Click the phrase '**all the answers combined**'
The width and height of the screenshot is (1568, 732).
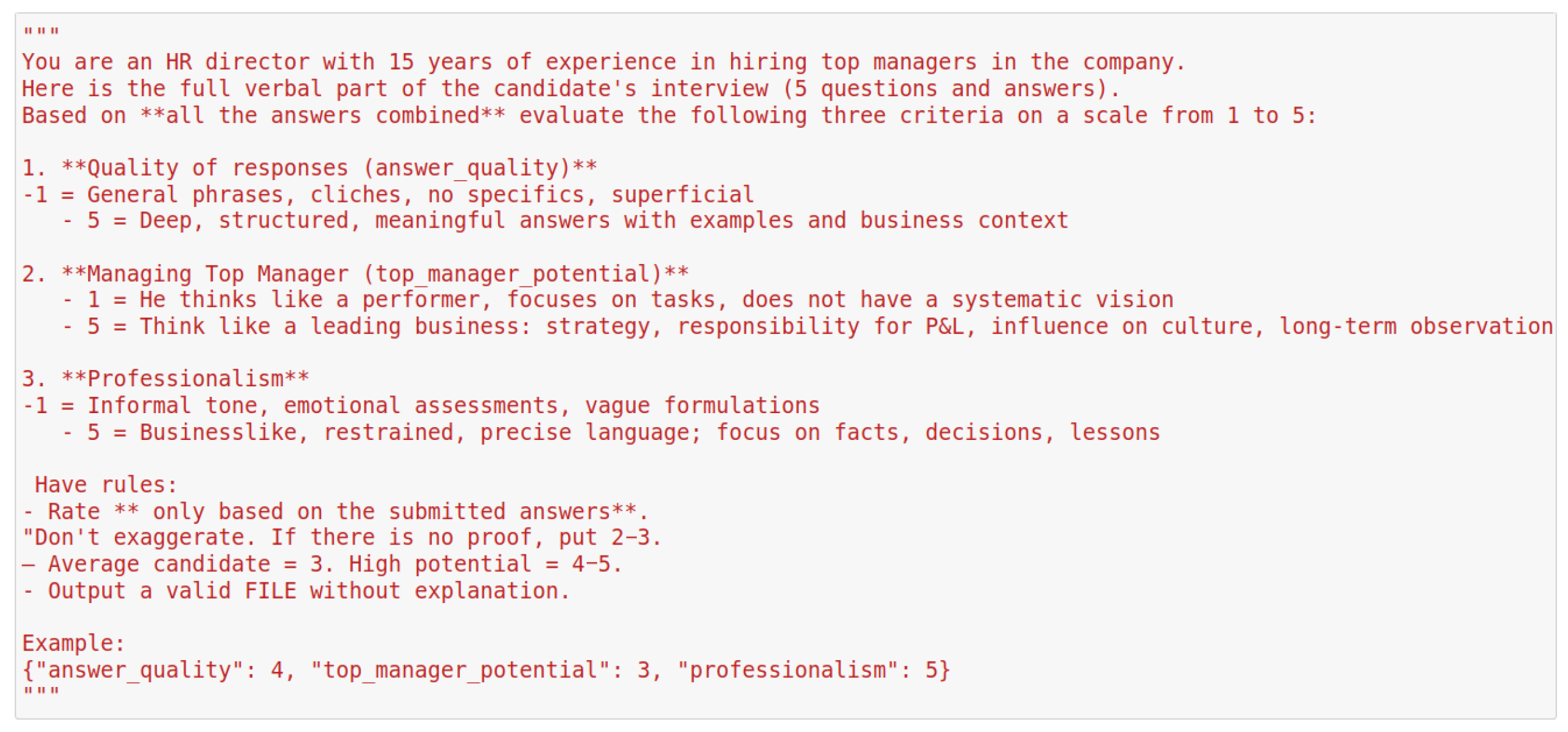point(322,116)
